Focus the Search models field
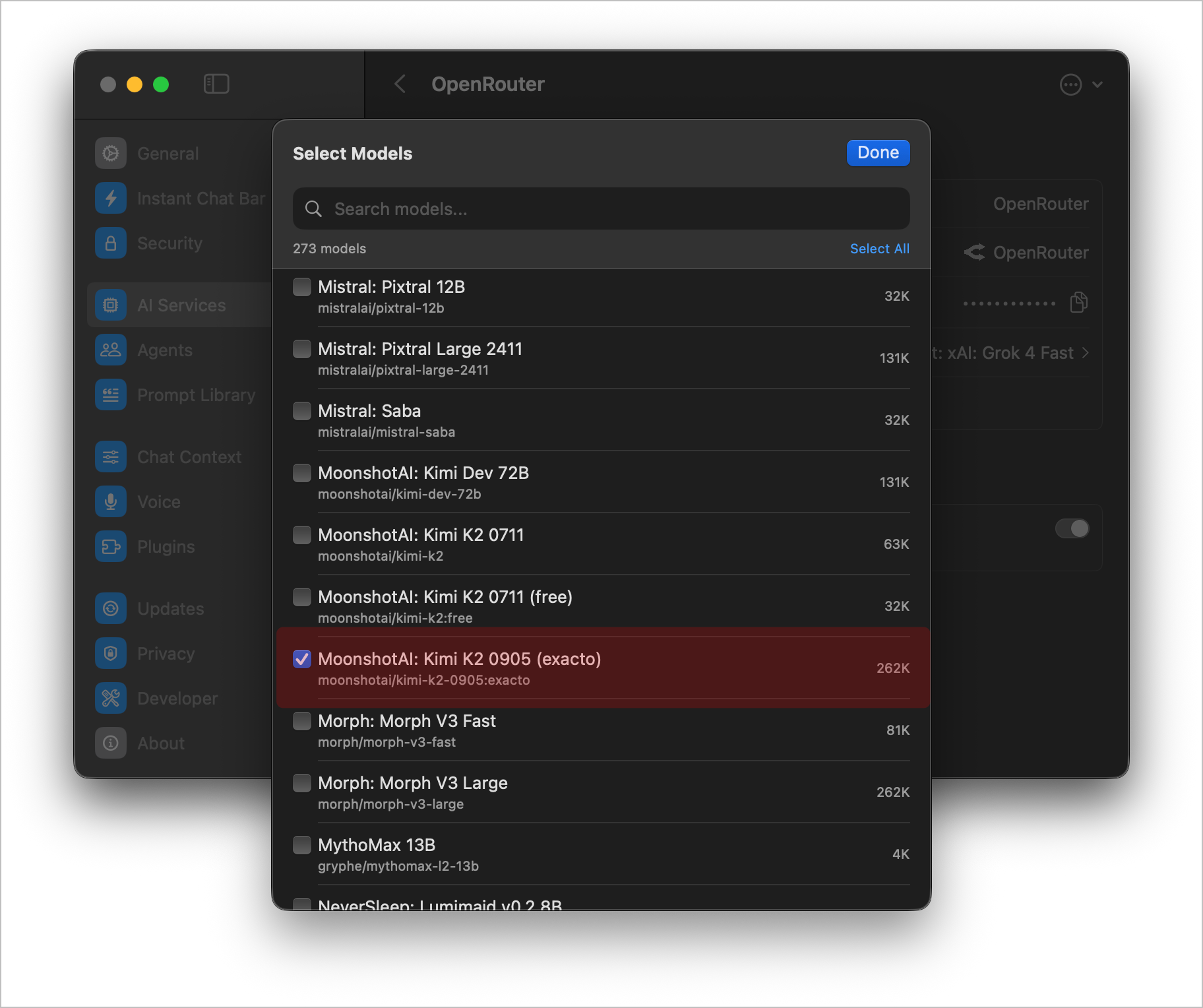Image resolution: width=1203 pixels, height=1008 pixels. [601, 209]
